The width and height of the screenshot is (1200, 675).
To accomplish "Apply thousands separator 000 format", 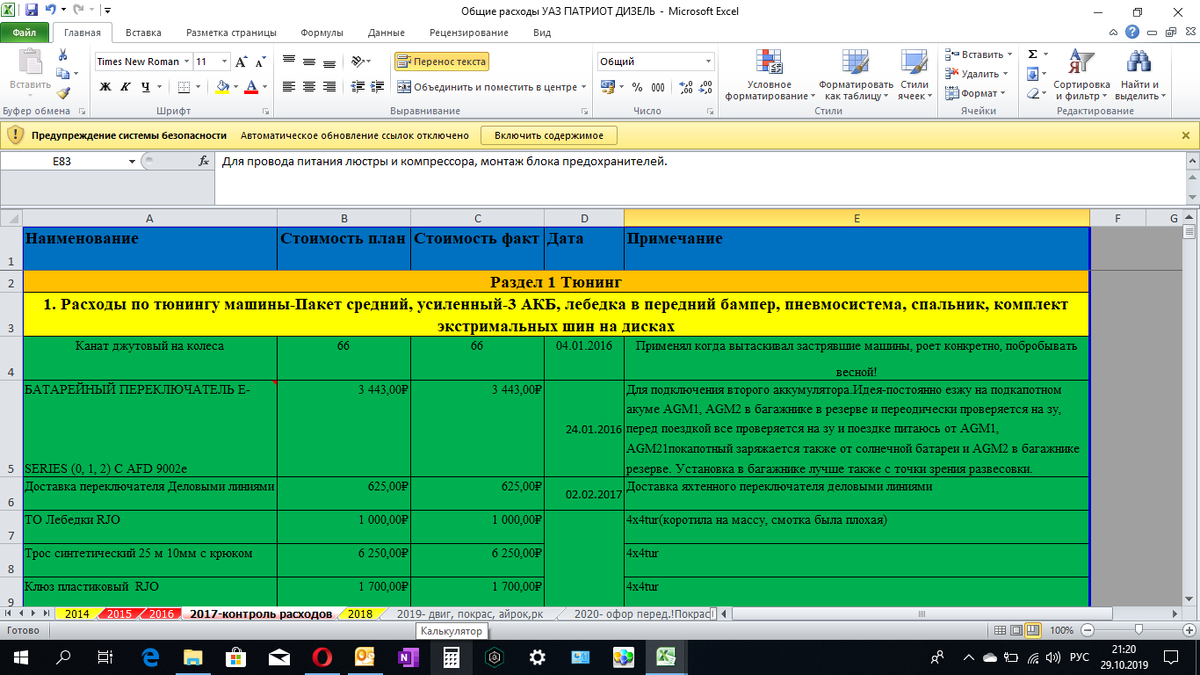I will [x=658, y=87].
